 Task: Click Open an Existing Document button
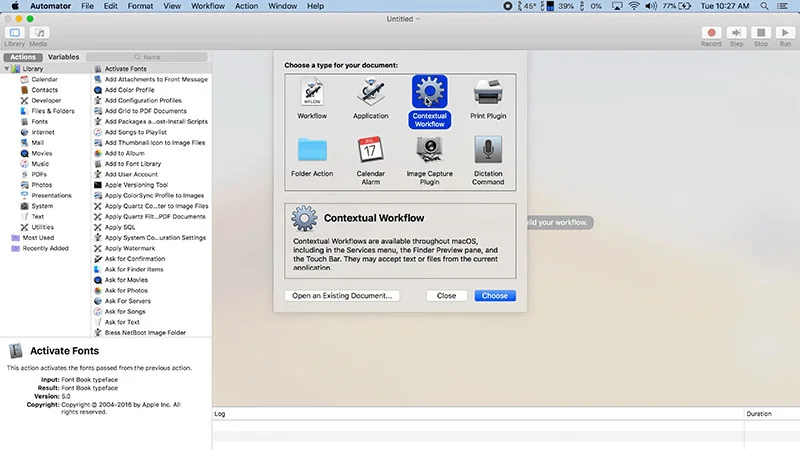[342, 296]
